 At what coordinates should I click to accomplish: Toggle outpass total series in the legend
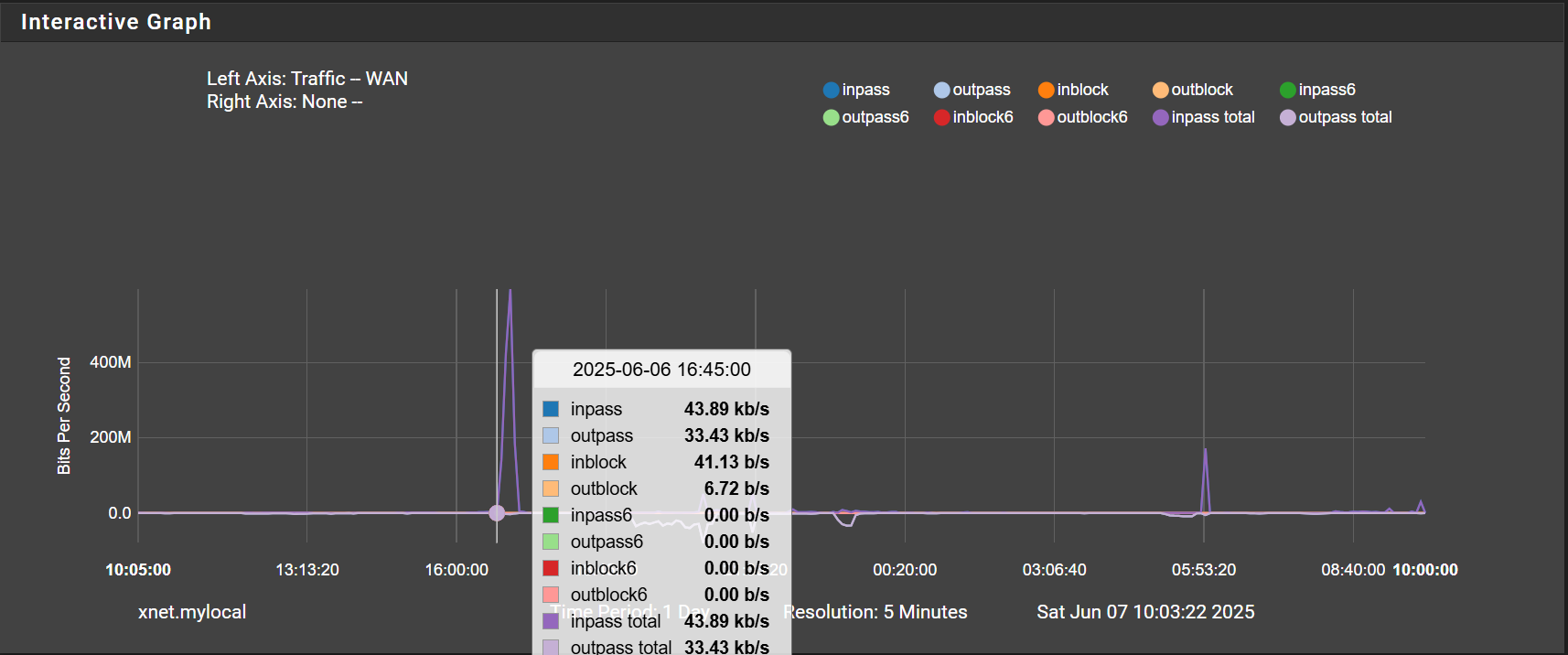tap(1336, 117)
